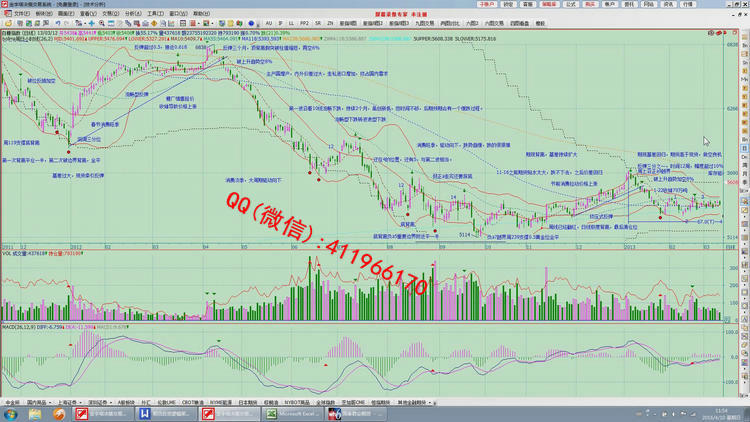Open the 其他金融期货 bottom tab dropdown
This screenshot has width=750, height=422.
click(x=430, y=403)
